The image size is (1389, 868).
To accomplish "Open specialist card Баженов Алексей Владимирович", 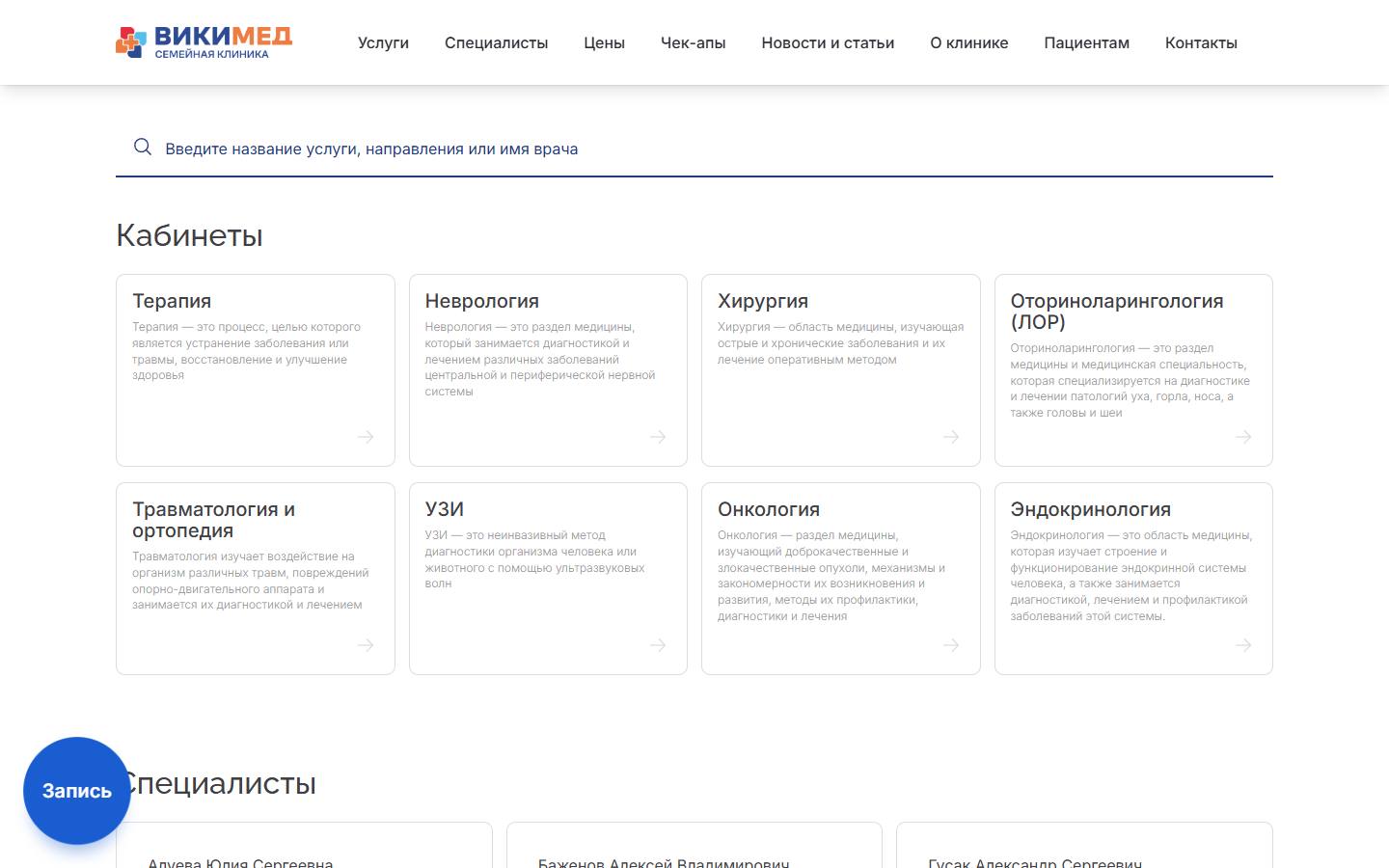I will coord(694,846).
